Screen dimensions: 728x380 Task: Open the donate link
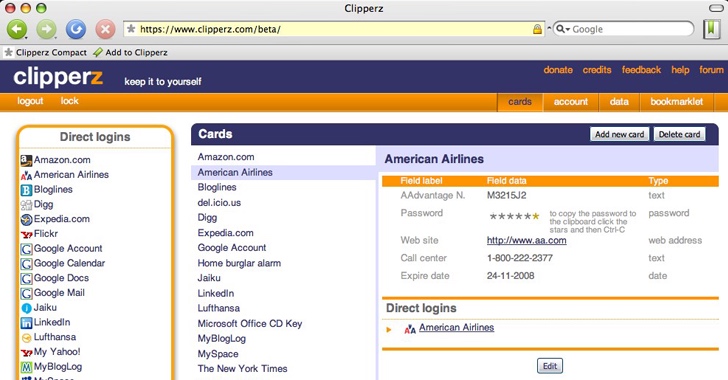pyautogui.click(x=558, y=70)
